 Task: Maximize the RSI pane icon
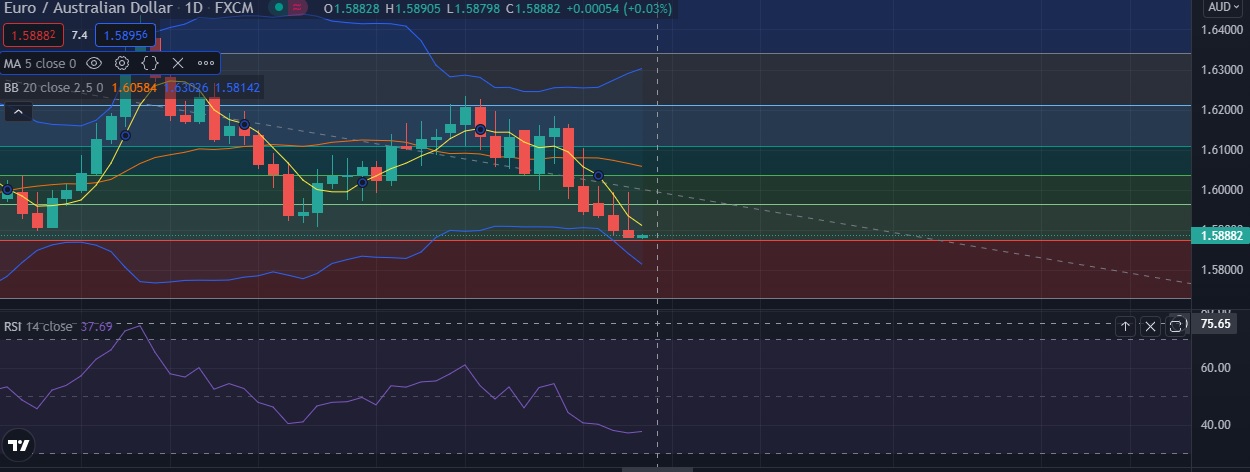click(1175, 326)
